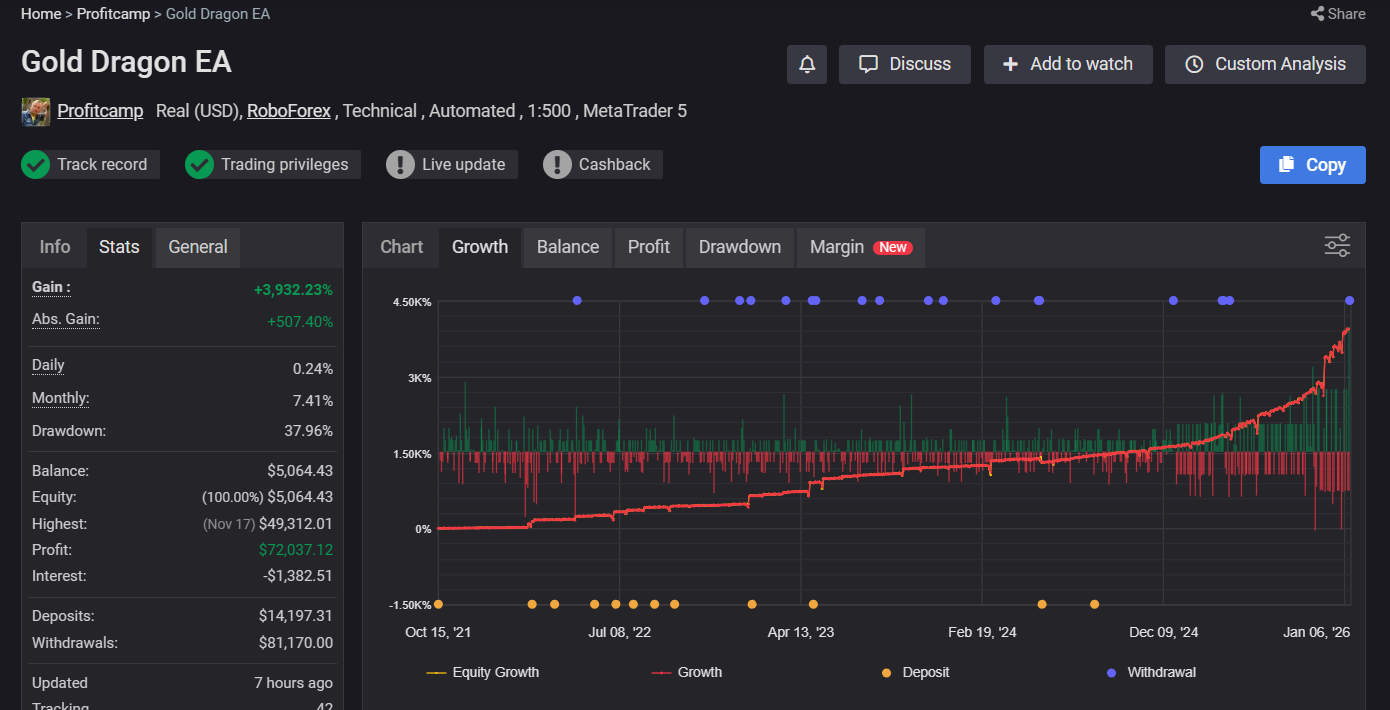Click the Profitcamp avatar thumbnail
The height and width of the screenshot is (710, 1390).
(x=36, y=111)
